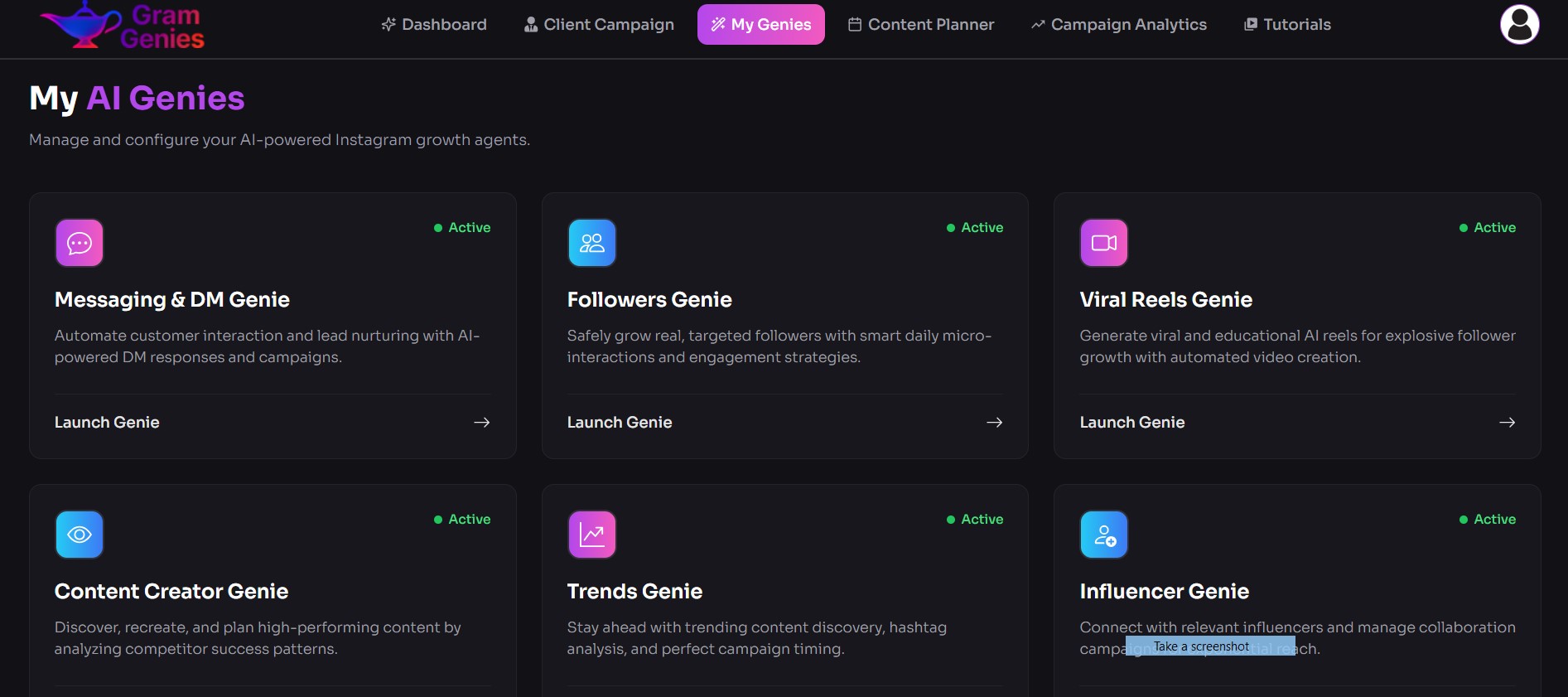Click Active status on Influencer Genie
1568x697 pixels.
click(1488, 520)
